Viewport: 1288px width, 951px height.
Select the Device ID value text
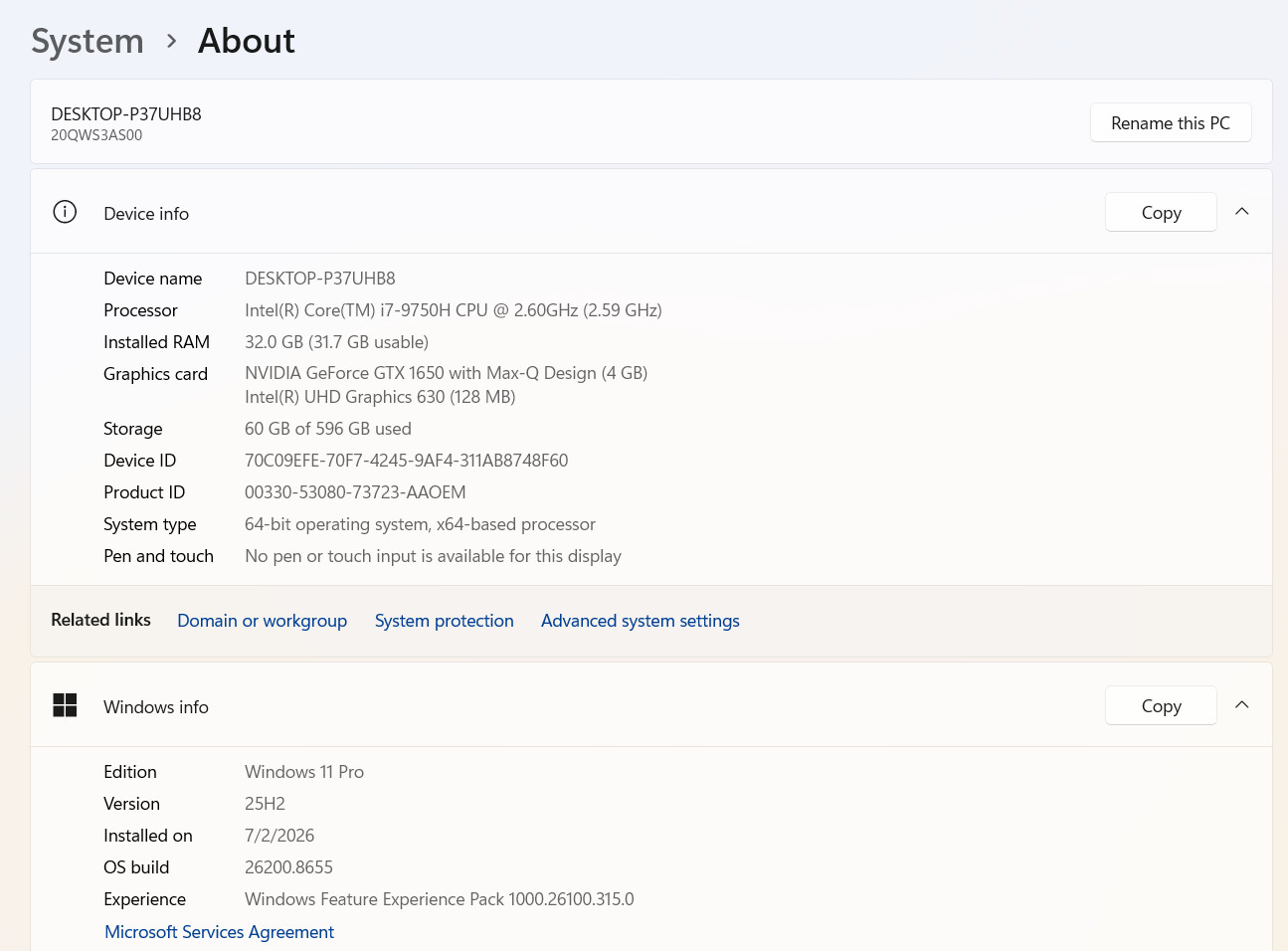point(406,461)
